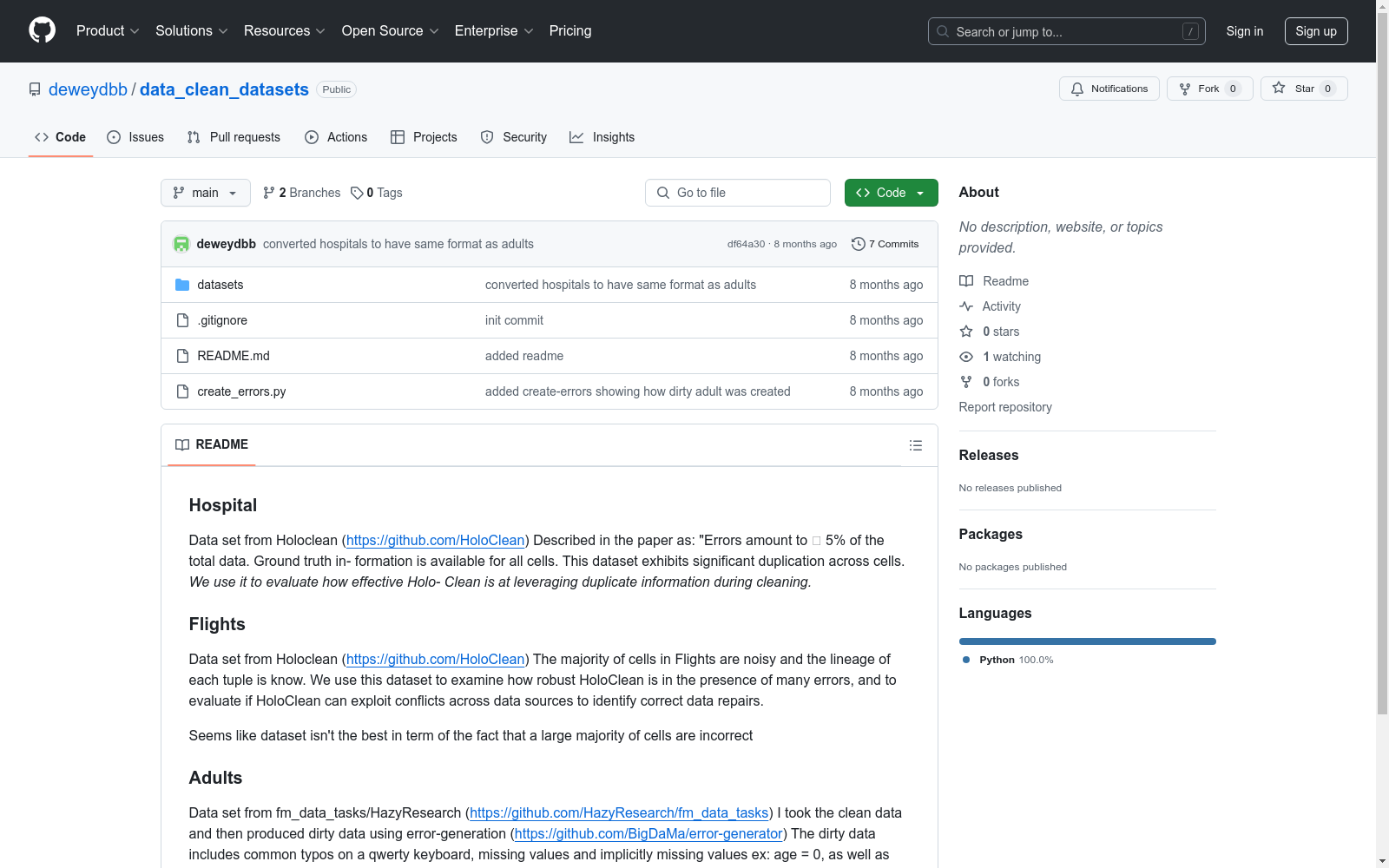Click the deweydbb avatar in commit row
The height and width of the screenshot is (868, 1389).
click(181, 244)
